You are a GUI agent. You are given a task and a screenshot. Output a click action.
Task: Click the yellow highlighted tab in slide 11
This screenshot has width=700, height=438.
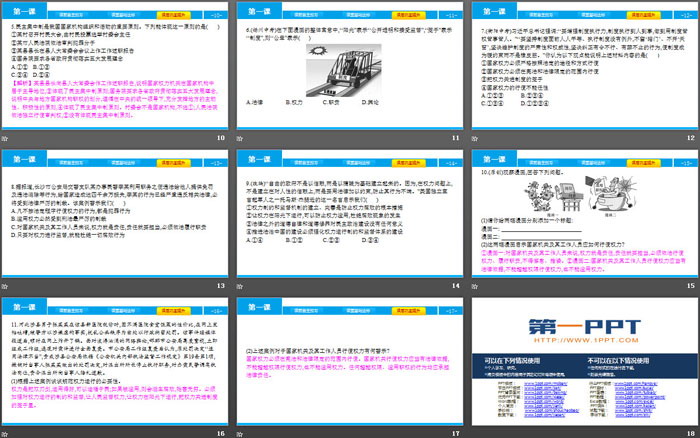tap(408, 15)
